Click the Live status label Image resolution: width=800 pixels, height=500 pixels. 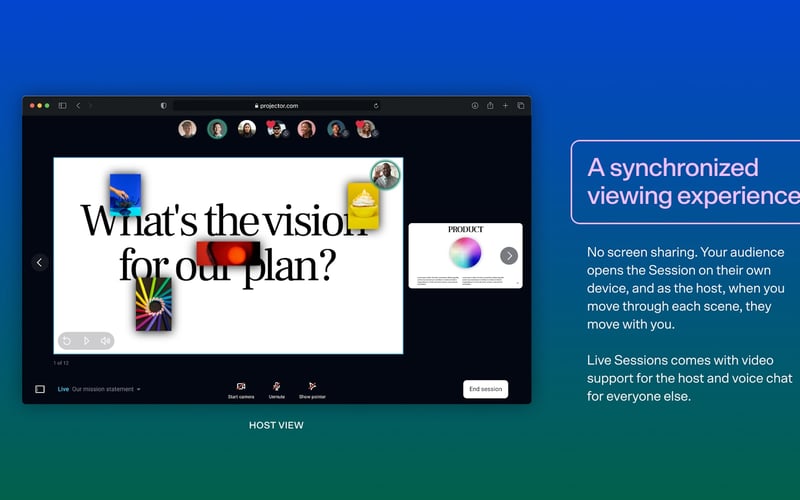pyautogui.click(x=63, y=389)
